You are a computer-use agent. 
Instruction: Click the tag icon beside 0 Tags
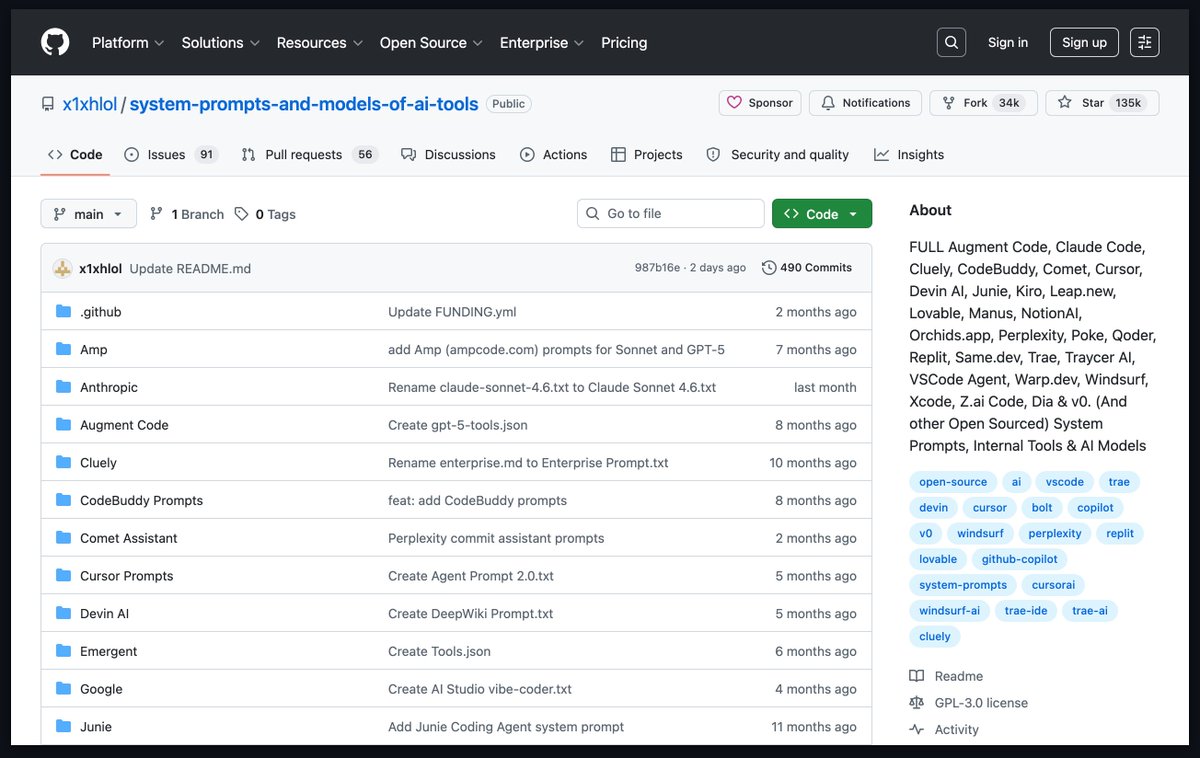click(x=241, y=214)
